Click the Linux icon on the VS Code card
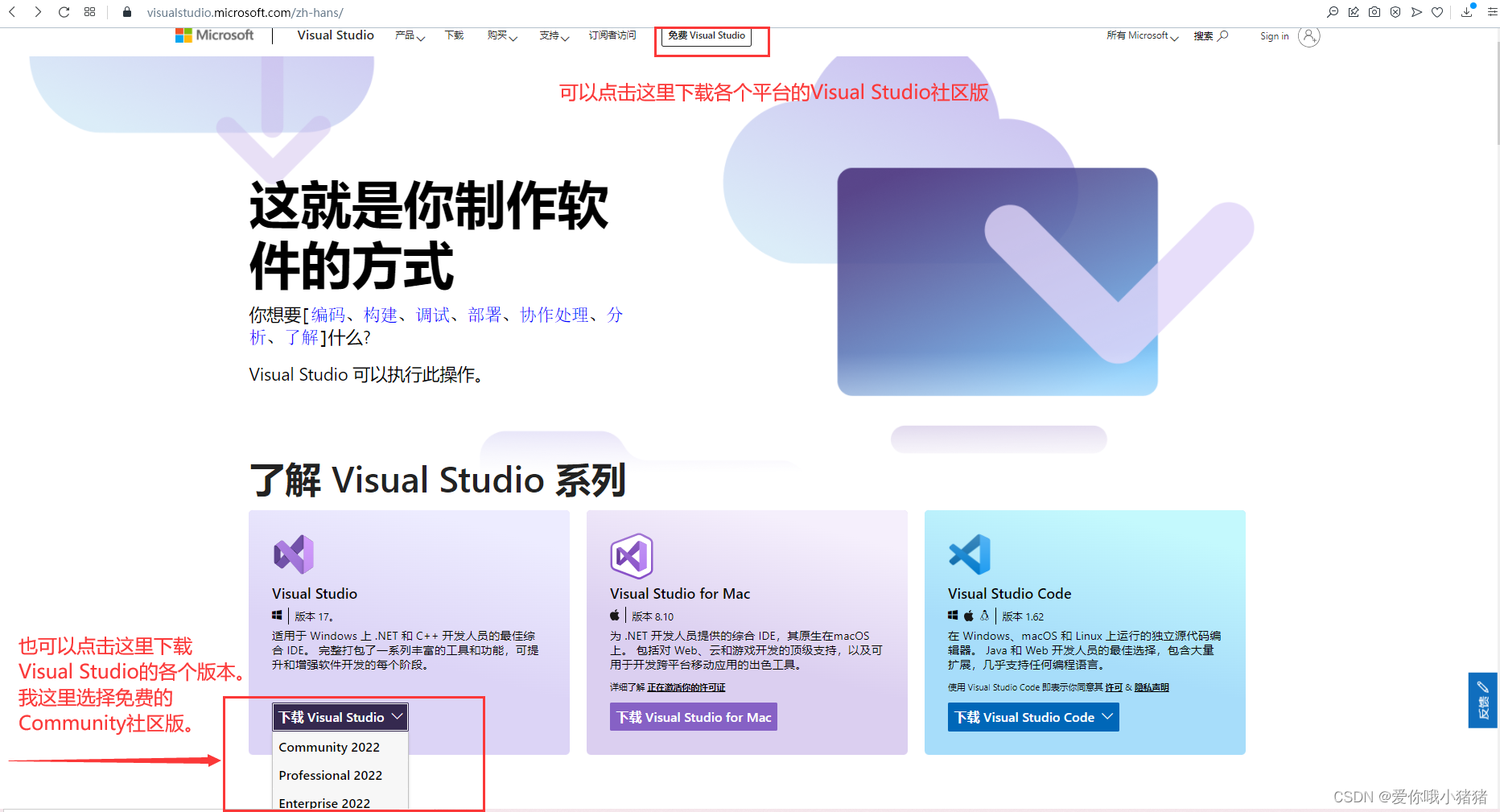The width and height of the screenshot is (1500, 812). pos(985,615)
